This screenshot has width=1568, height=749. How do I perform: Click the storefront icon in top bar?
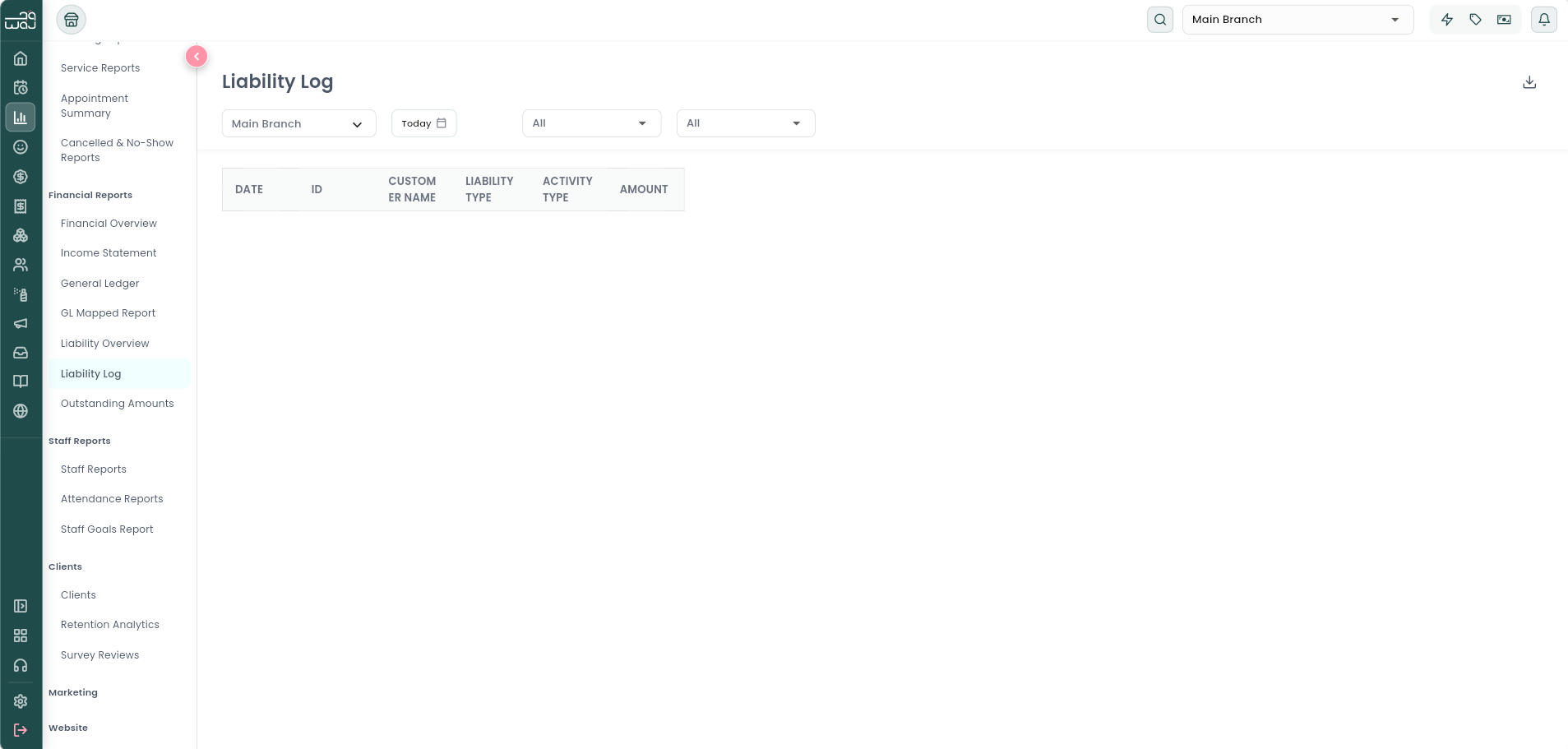72,20
